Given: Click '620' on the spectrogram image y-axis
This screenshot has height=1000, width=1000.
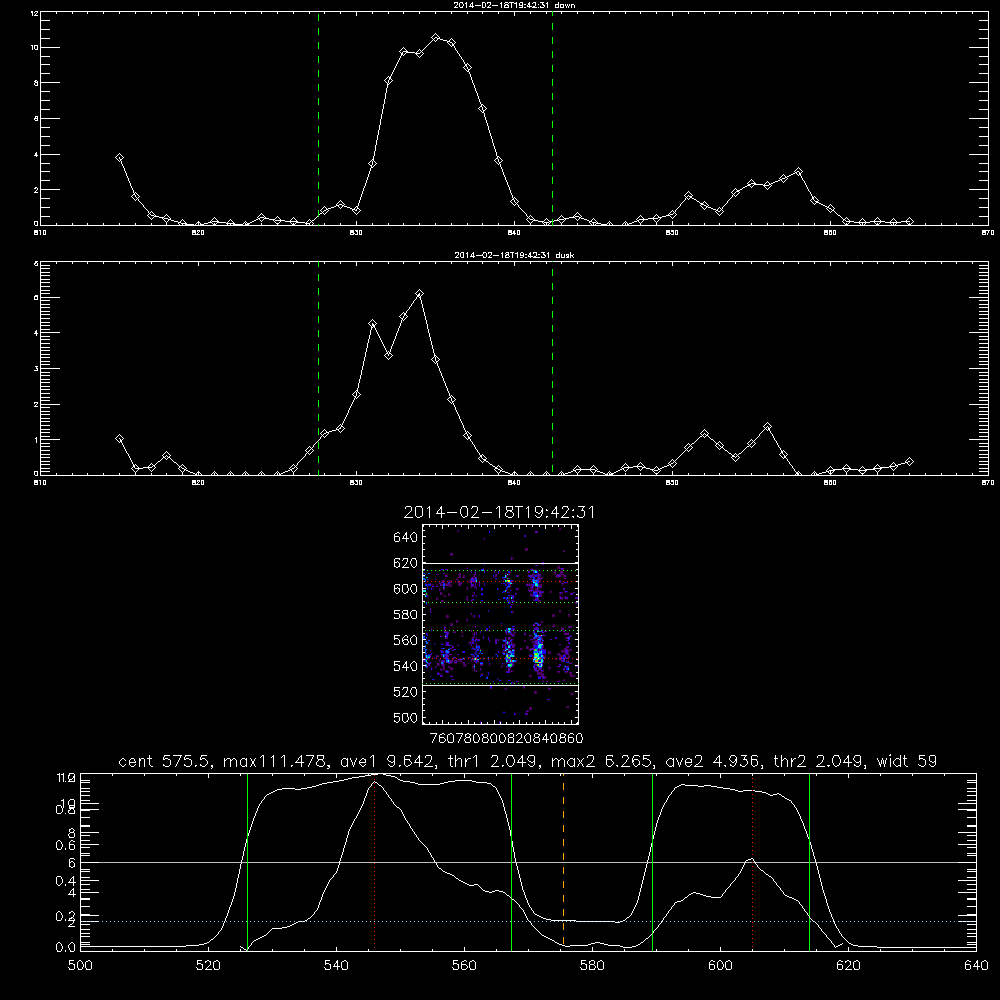Looking at the screenshot, I should coord(406,563).
